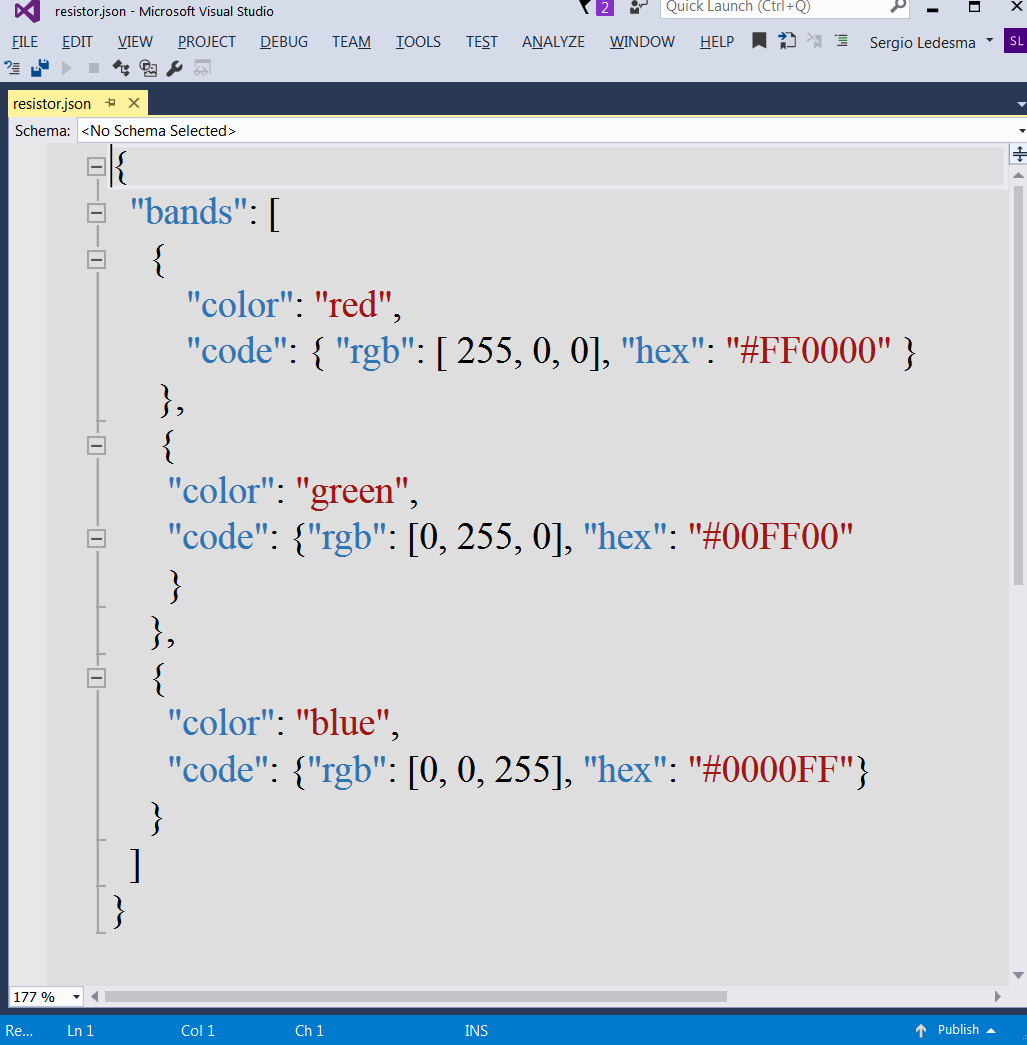
Task: Open the DEBUG menu
Action: pos(284,41)
